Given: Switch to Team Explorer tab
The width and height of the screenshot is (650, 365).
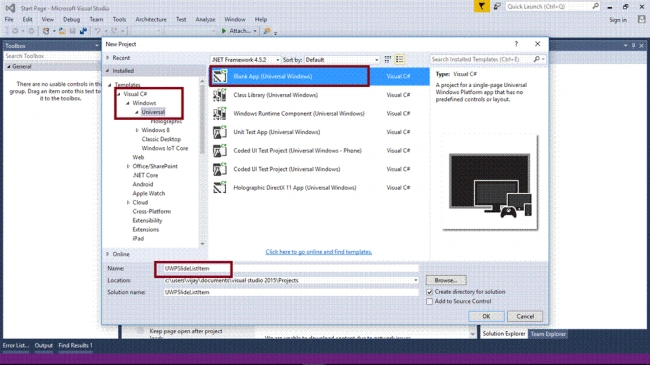Looking at the screenshot, I should pos(548,333).
